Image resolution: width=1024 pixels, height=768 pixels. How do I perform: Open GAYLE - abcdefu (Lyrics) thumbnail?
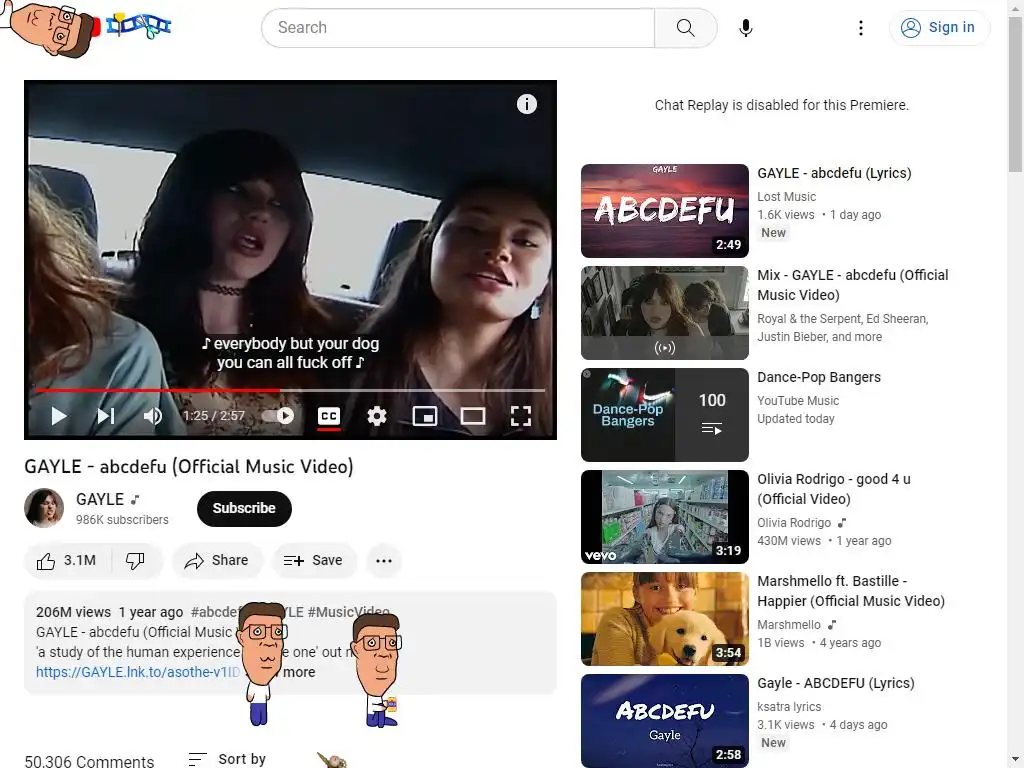click(x=665, y=211)
